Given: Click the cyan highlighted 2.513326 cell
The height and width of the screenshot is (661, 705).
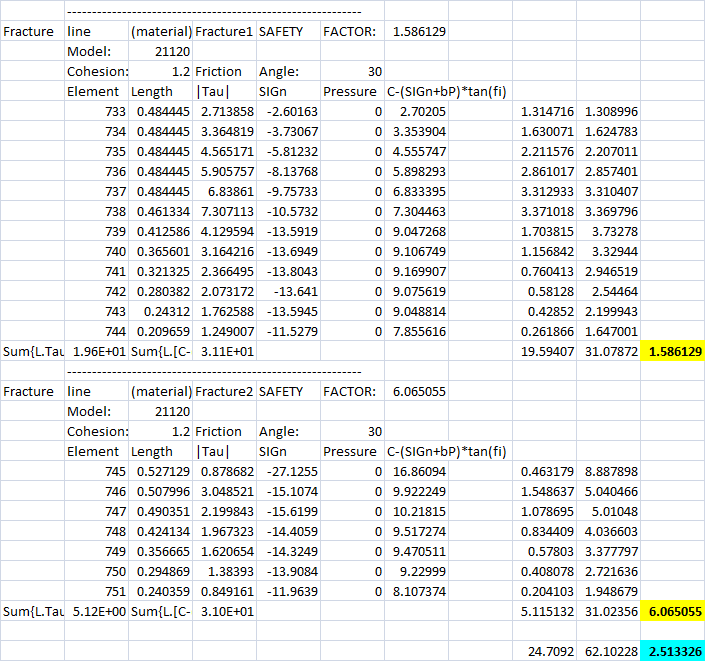Looking at the screenshot, I should click(672, 651).
